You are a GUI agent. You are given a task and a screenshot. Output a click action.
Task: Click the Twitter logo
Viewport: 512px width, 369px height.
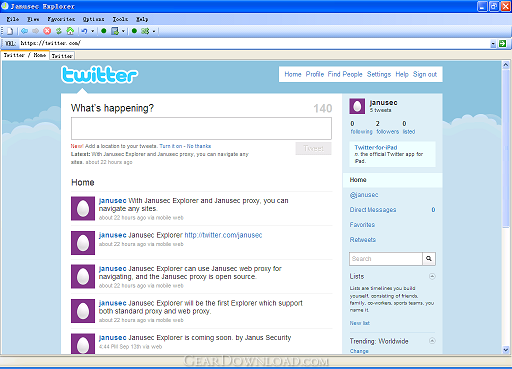(x=99, y=75)
